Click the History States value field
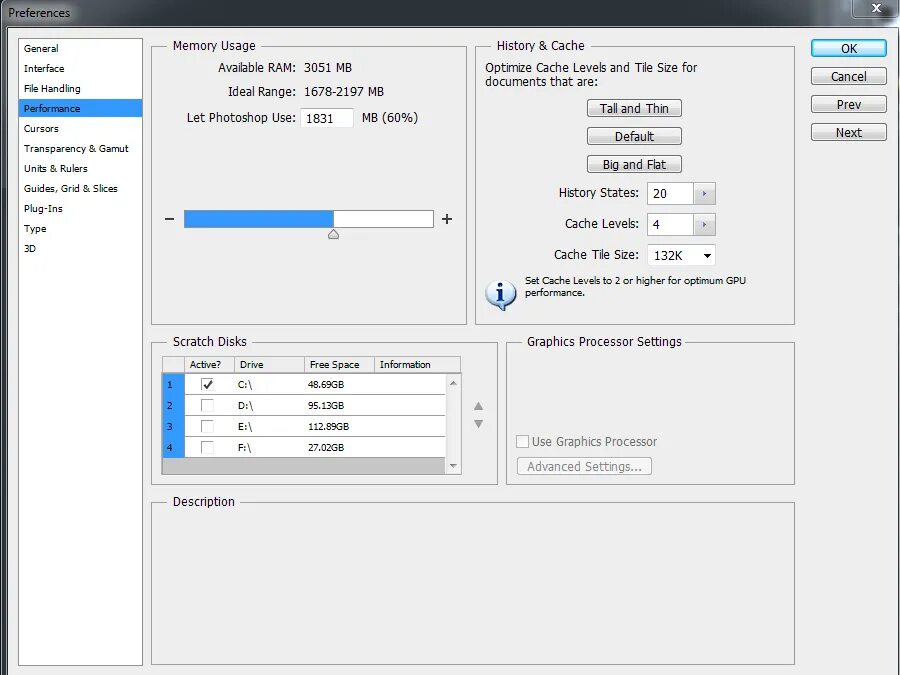This screenshot has height=675, width=900. (670, 193)
